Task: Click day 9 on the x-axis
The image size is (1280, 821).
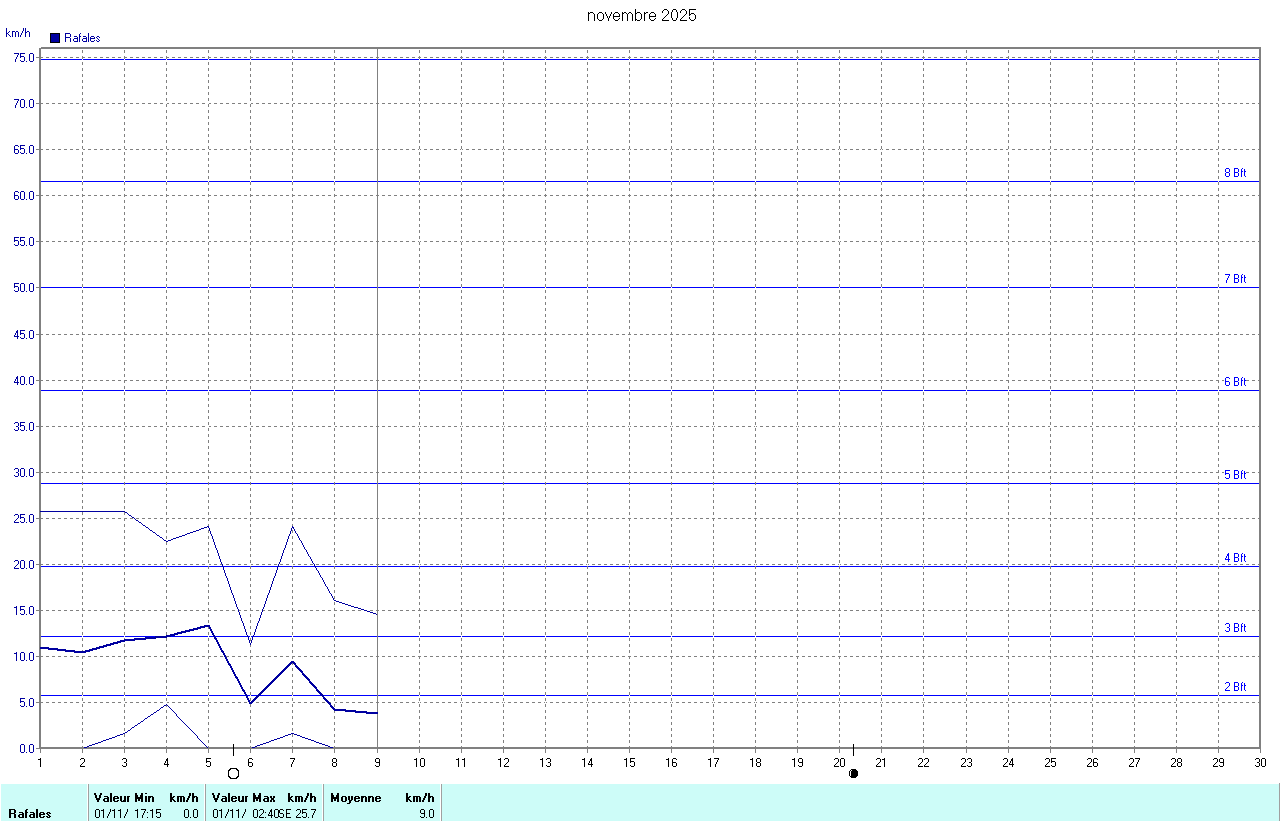Action: (x=377, y=763)
